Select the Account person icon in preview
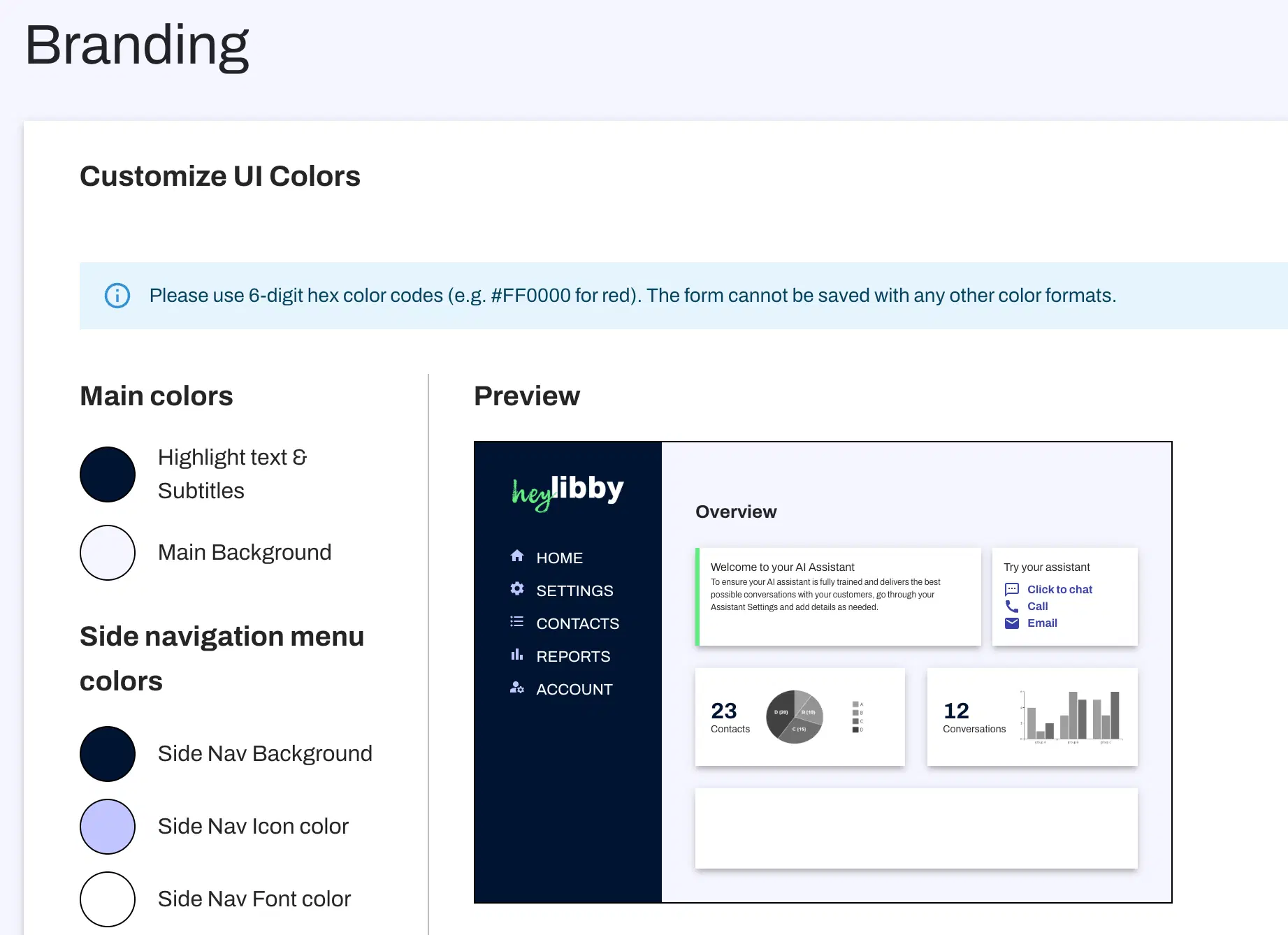Screen dimensions: 1288x935 [517, 688]
